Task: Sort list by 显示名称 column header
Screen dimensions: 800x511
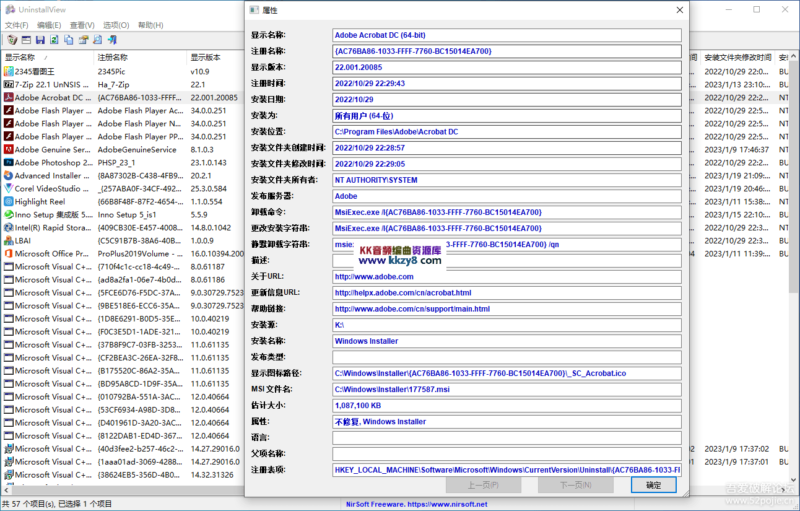Action: [x=48, y=57]
